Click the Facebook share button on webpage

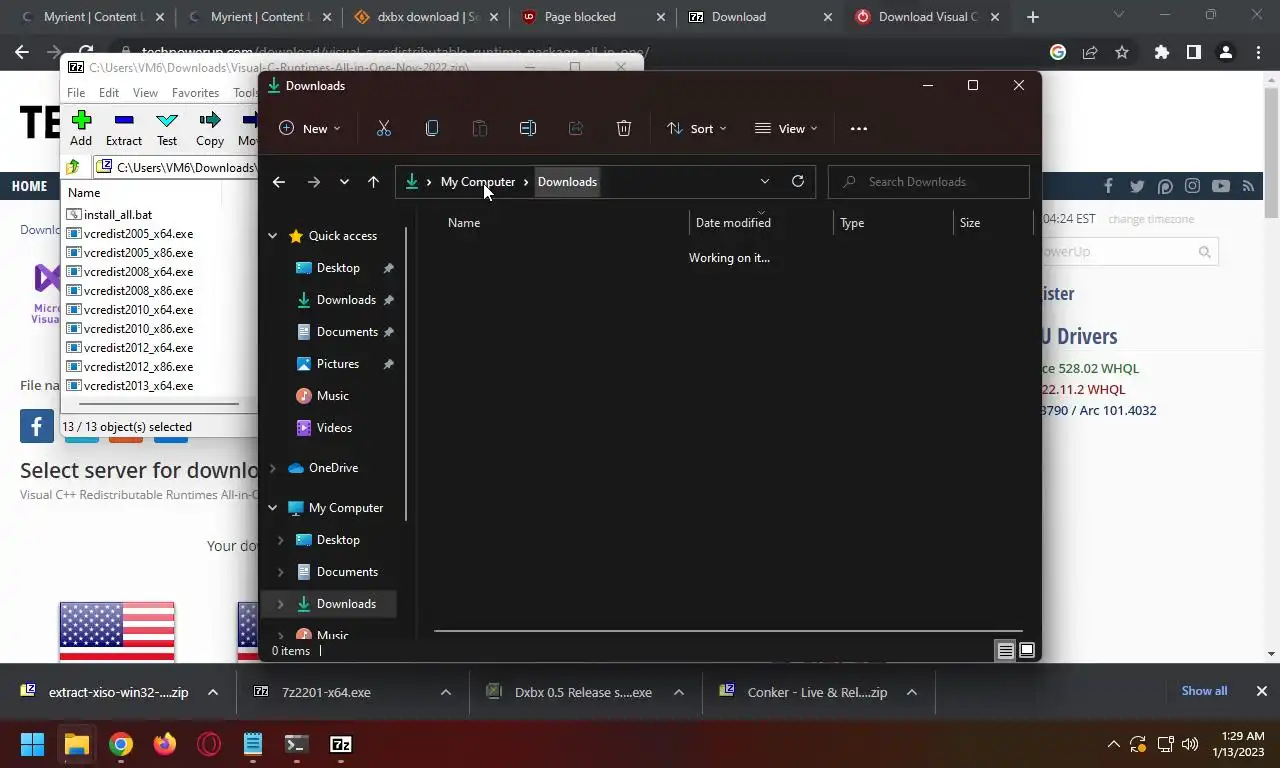click(x=37, y=426)
